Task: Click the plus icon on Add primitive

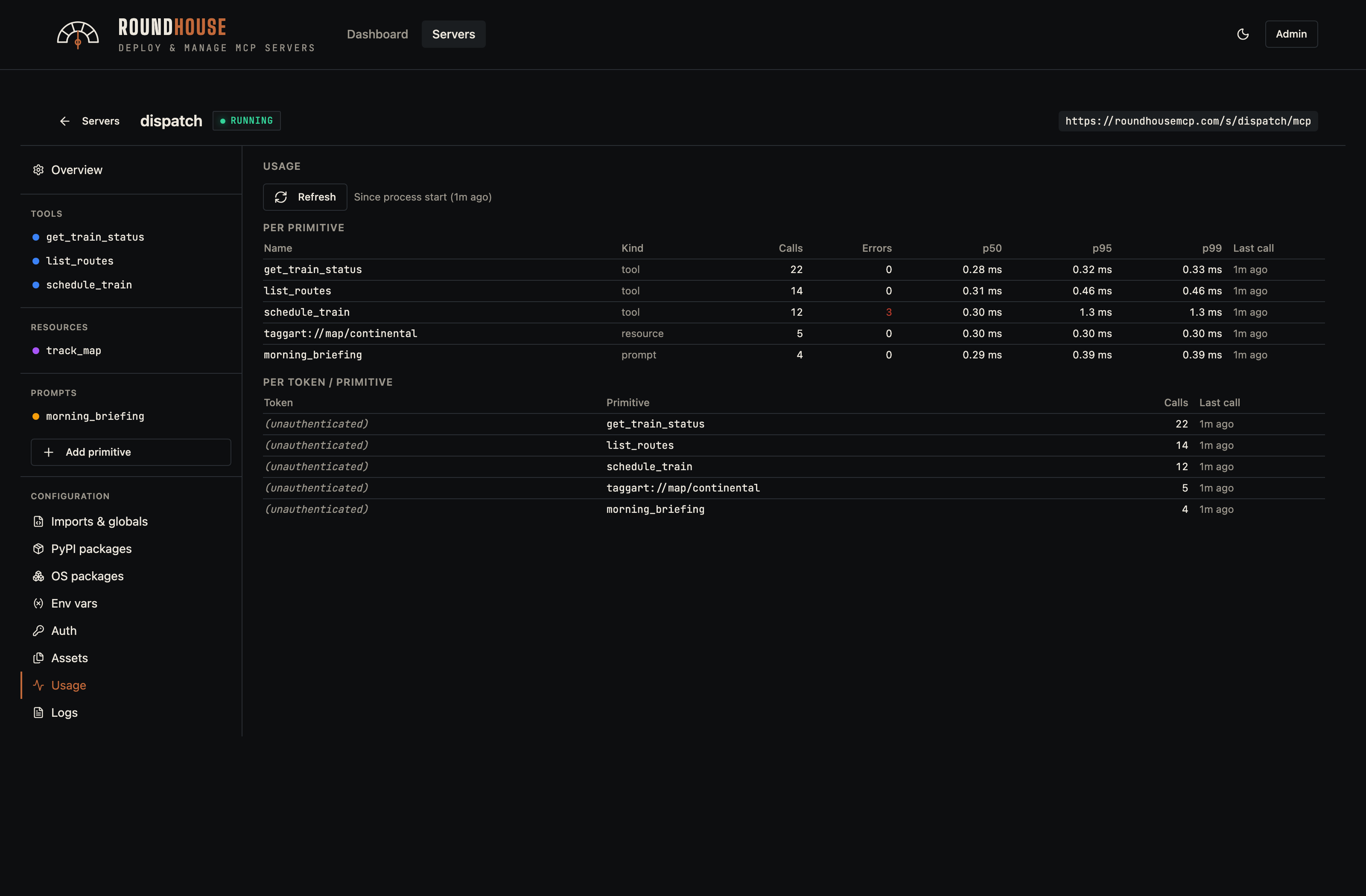Action: [49, 452]
